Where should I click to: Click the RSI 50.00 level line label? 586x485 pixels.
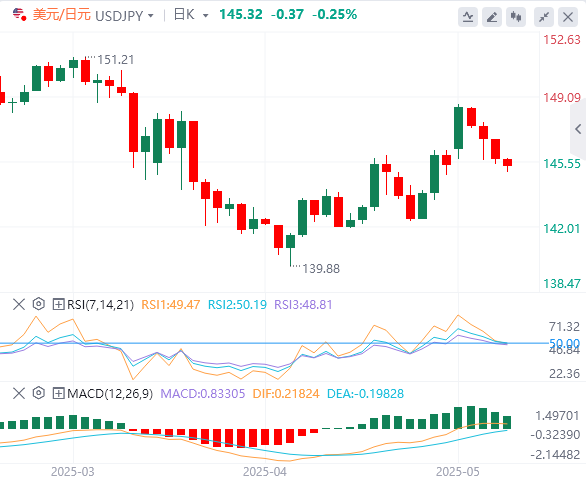coord(564,343)
